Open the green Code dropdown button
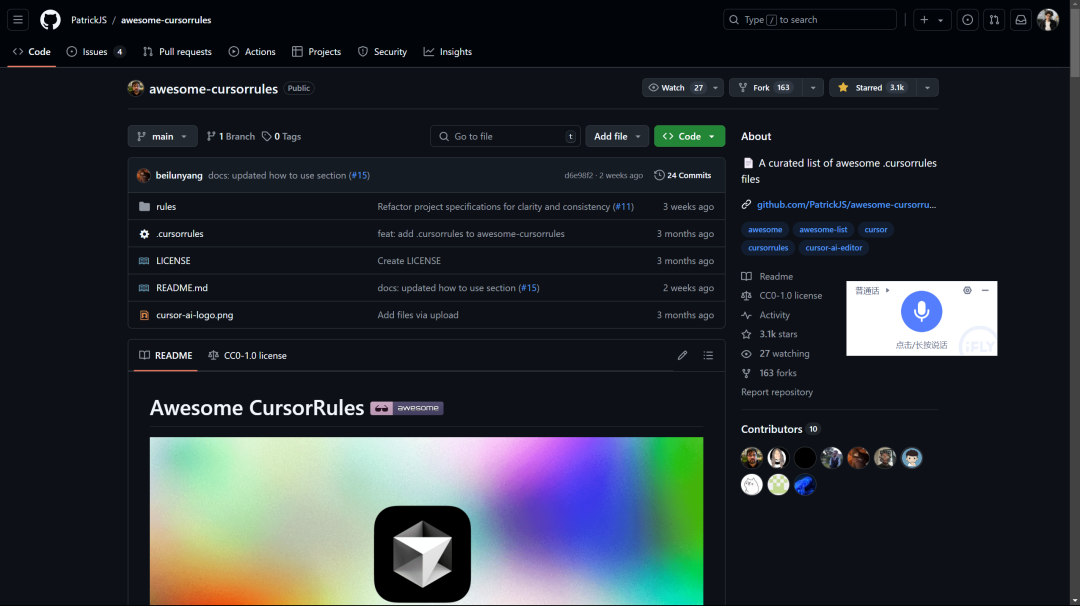1080x606 pixels. (x=689, y=136)
